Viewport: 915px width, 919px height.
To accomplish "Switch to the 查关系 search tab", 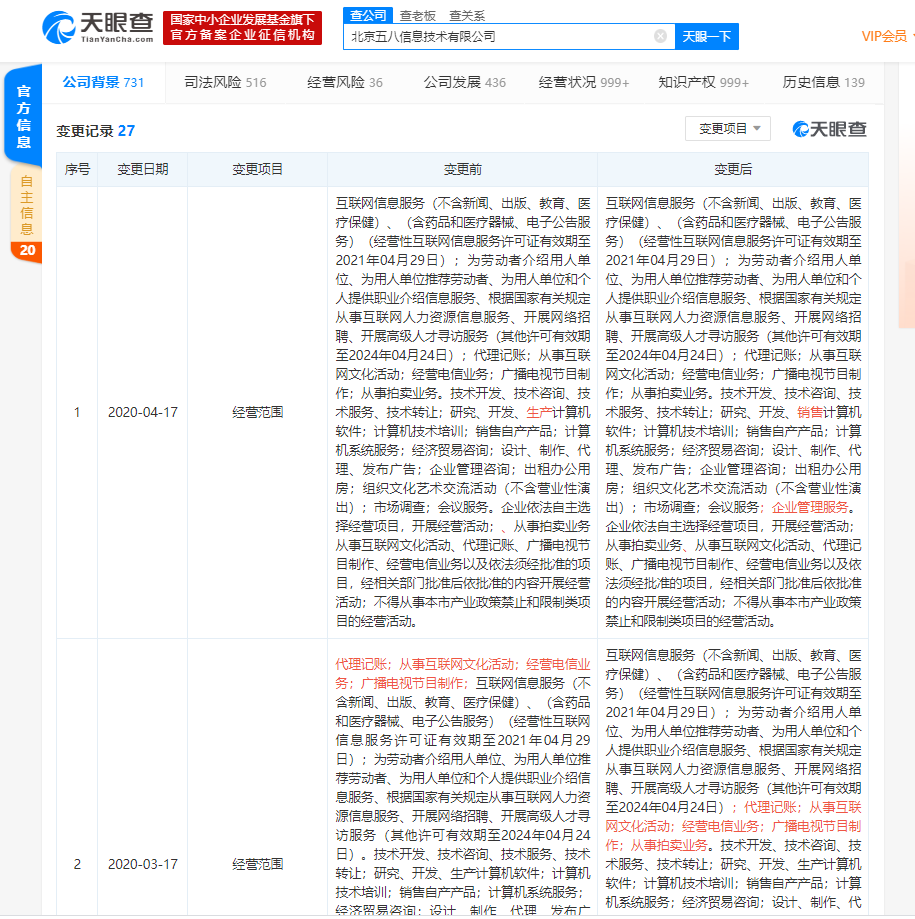I will point(467,15).
